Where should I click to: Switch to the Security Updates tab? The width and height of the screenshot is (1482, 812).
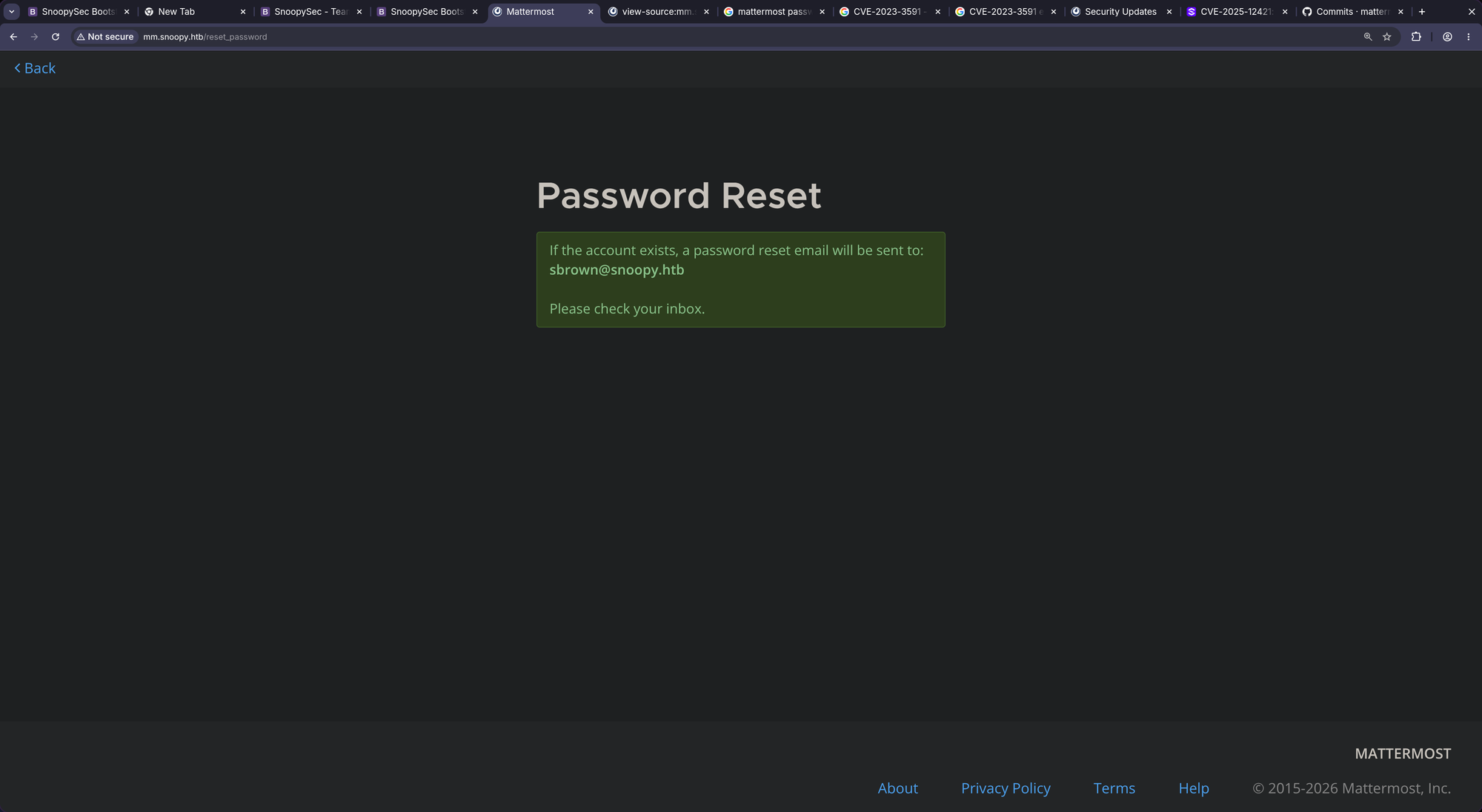point(1120,12)
